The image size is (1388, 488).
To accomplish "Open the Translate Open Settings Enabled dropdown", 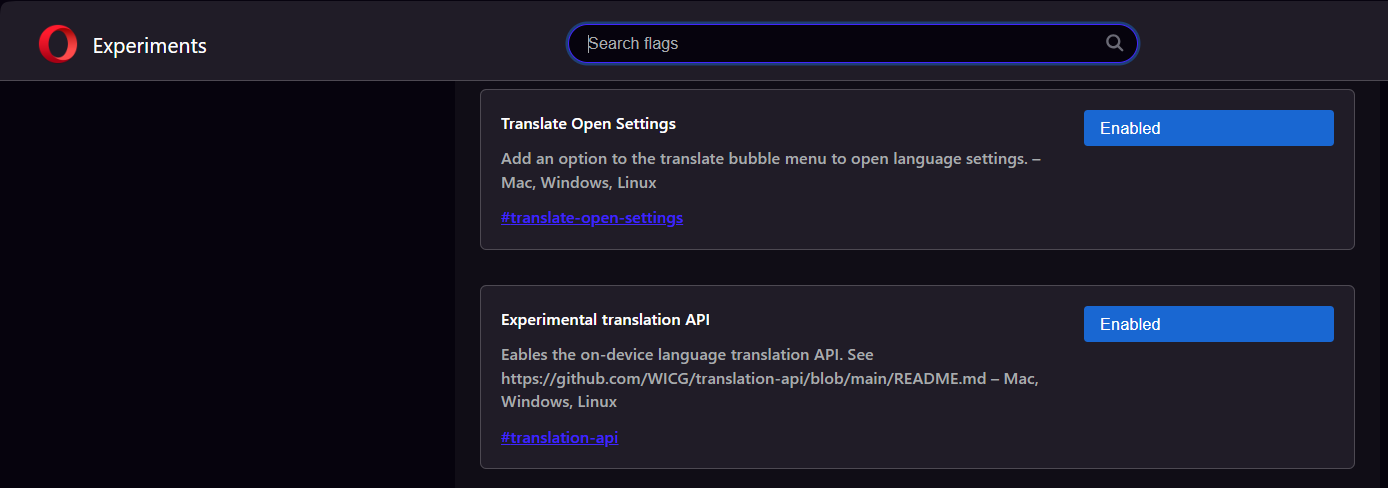I will click(x=1208, y=128).
